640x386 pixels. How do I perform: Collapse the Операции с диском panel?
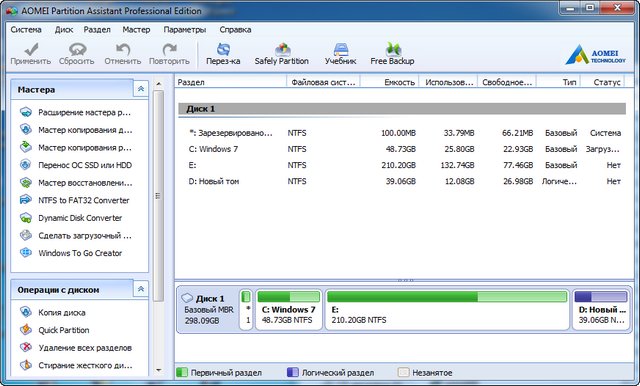141,289
